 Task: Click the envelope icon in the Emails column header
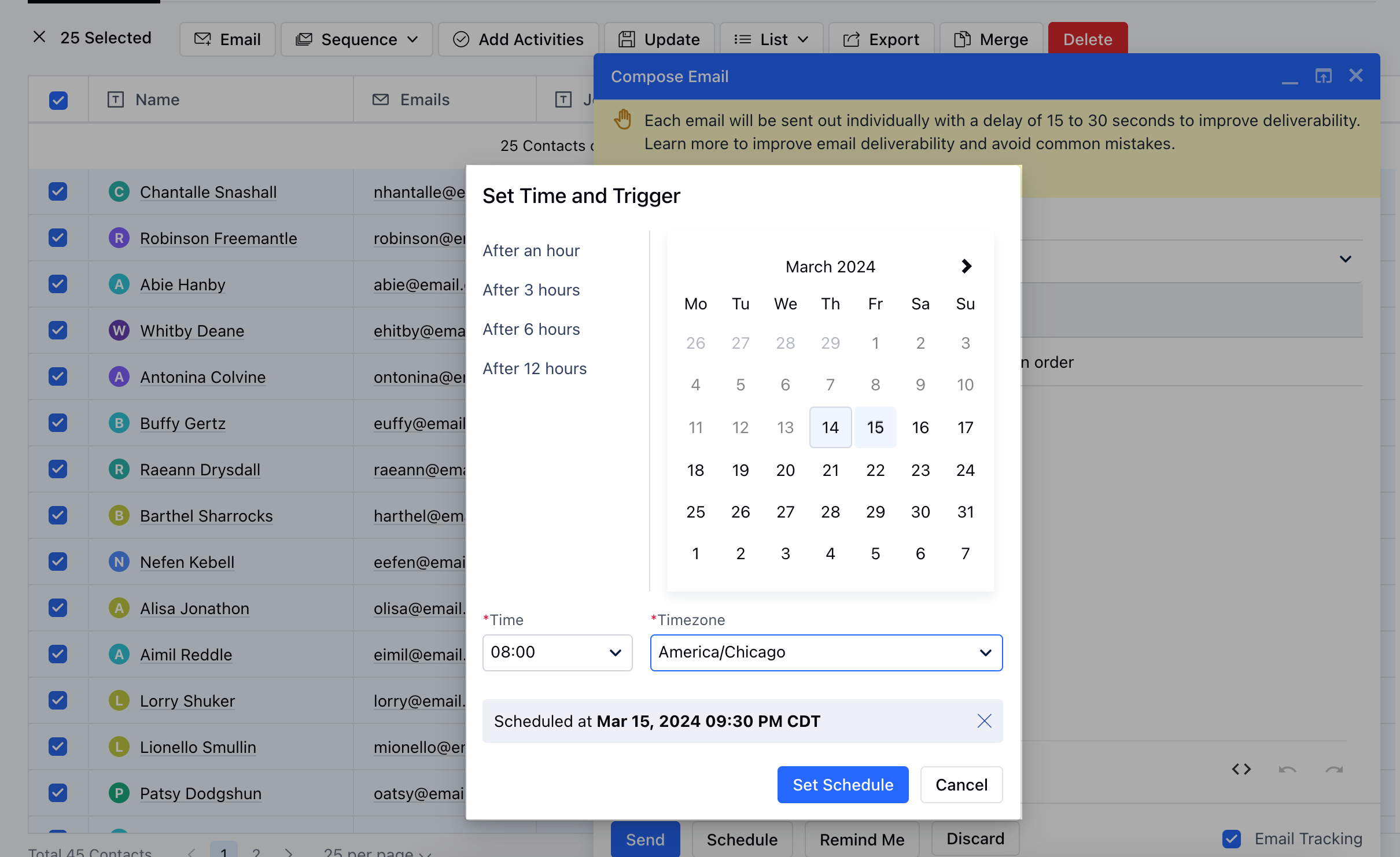click(x=380, y=99)
